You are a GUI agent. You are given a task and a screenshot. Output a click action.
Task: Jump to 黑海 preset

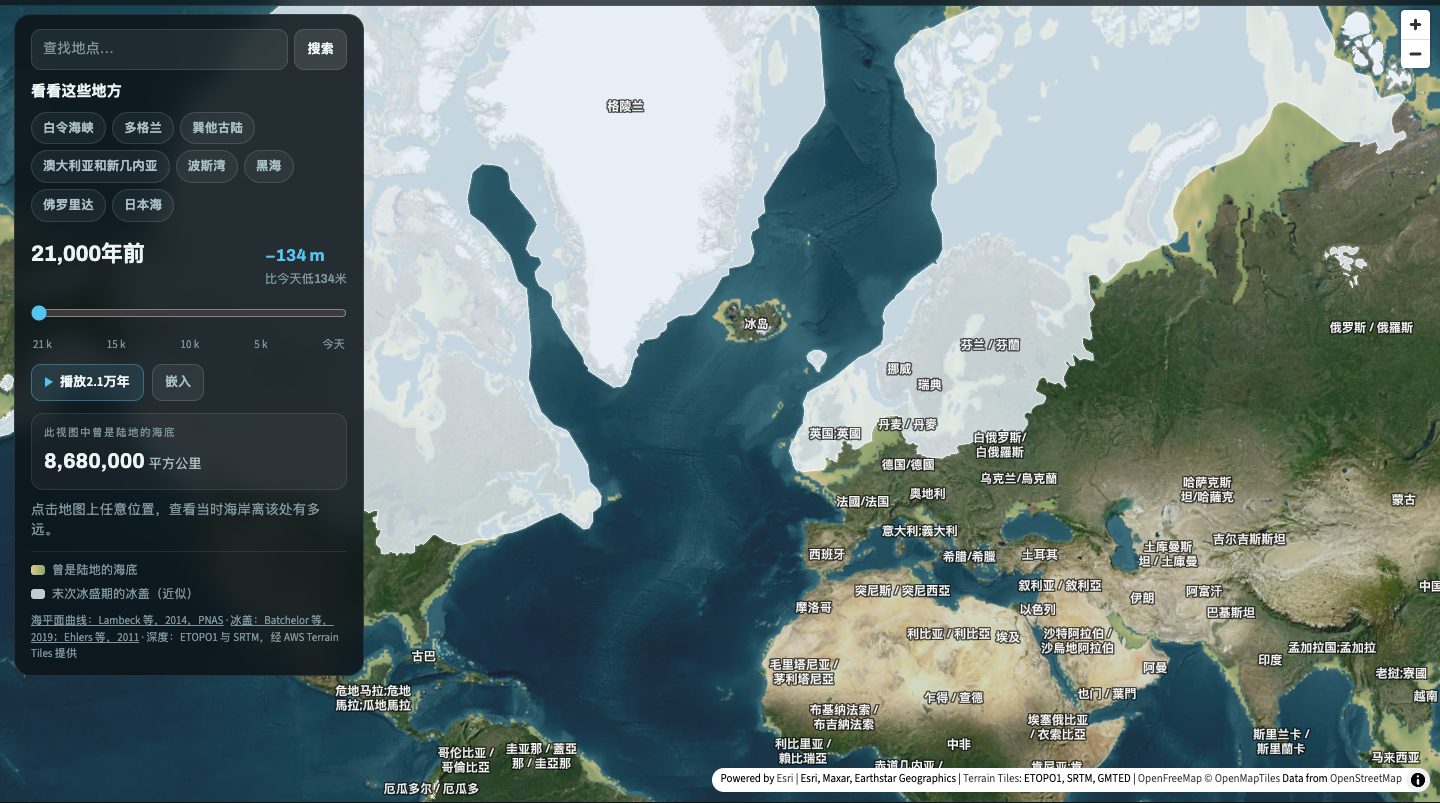point(269,166)
